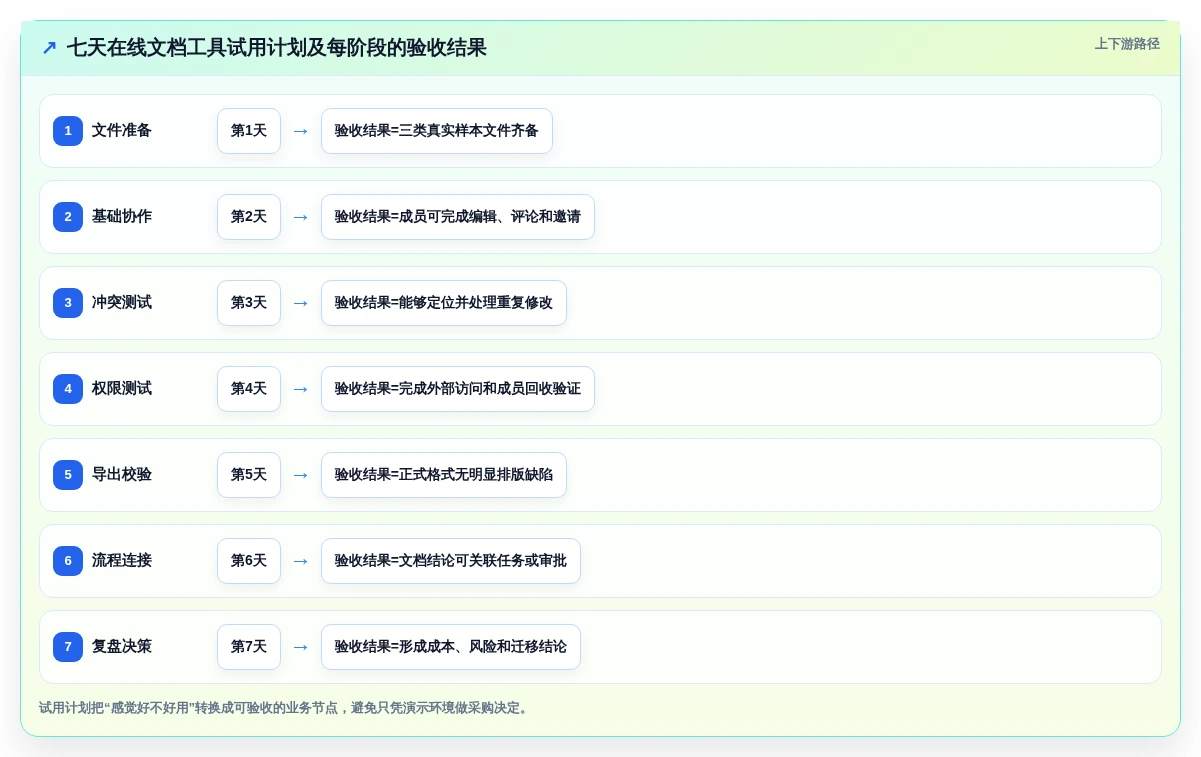Click the arrow after 第5天
This screenshot has width=1201, height=757.
(301, 475)
